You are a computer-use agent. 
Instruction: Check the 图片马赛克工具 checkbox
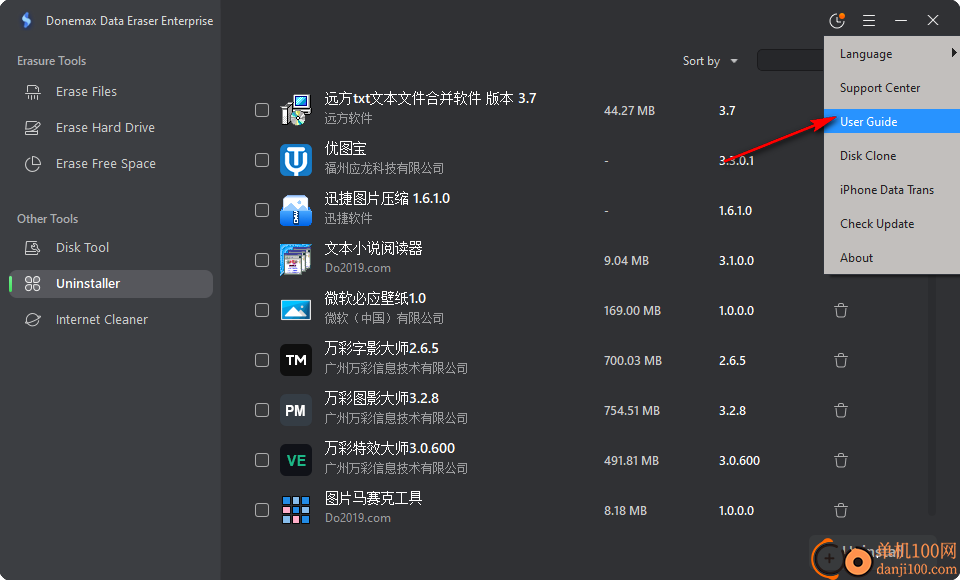[262, 510]
